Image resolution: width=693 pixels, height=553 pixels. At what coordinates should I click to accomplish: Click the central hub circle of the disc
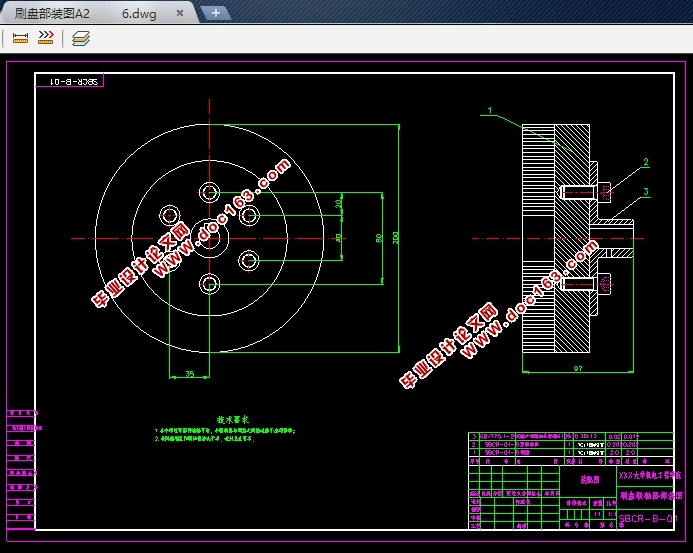209,239
